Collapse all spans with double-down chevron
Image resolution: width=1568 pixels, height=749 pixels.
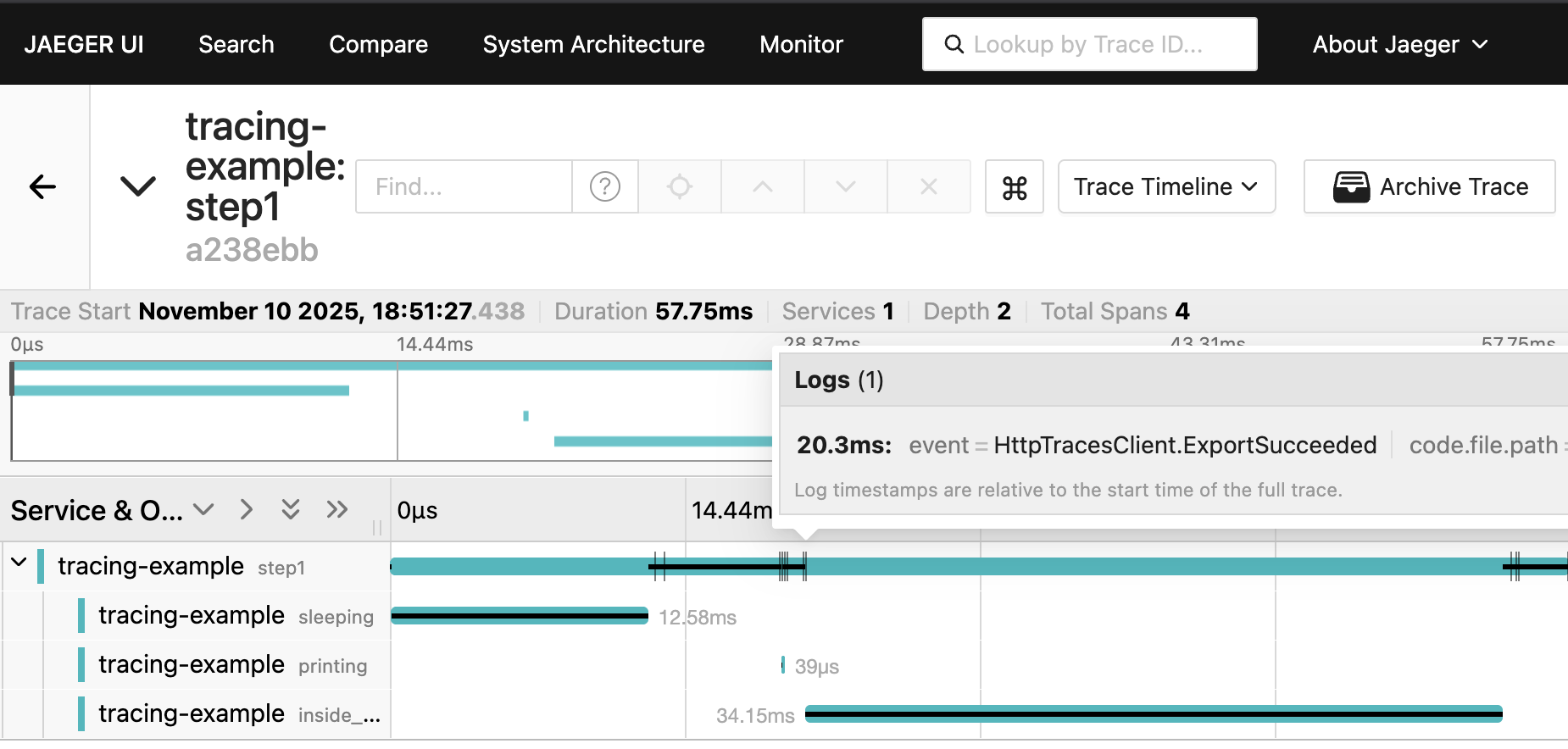291,509
